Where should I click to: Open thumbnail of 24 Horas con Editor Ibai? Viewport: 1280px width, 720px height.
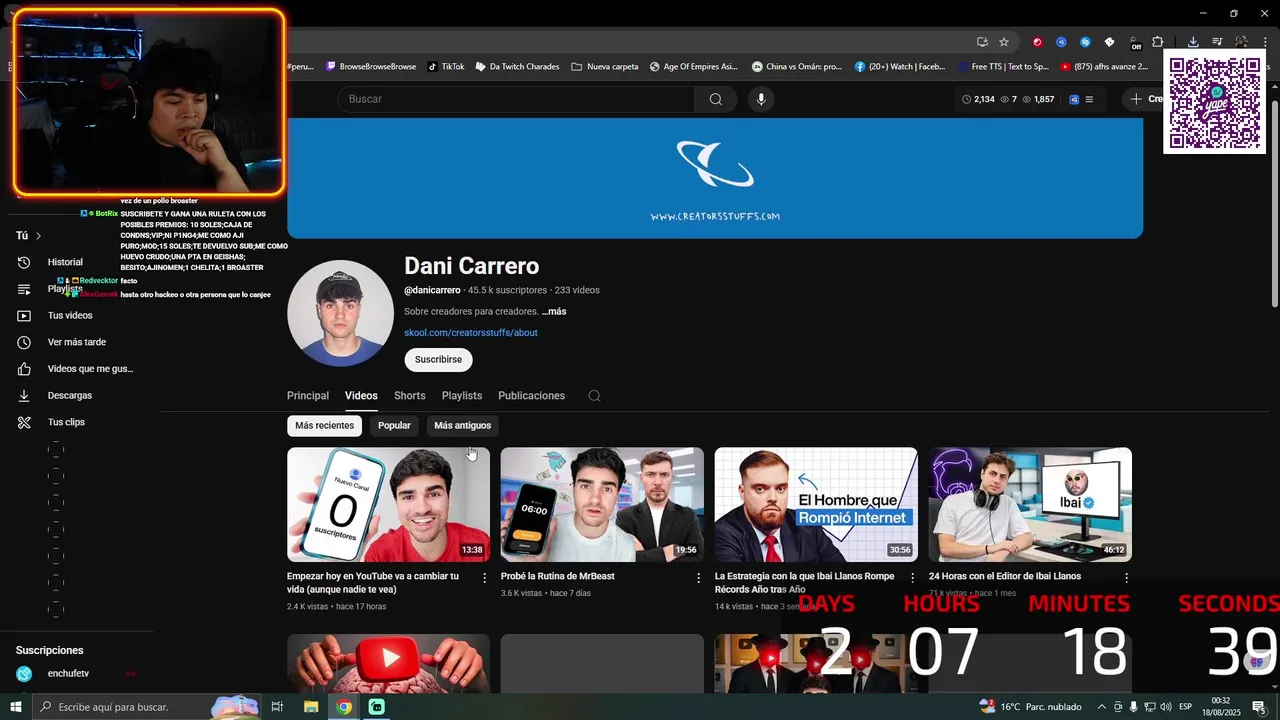click(1030, 505)
